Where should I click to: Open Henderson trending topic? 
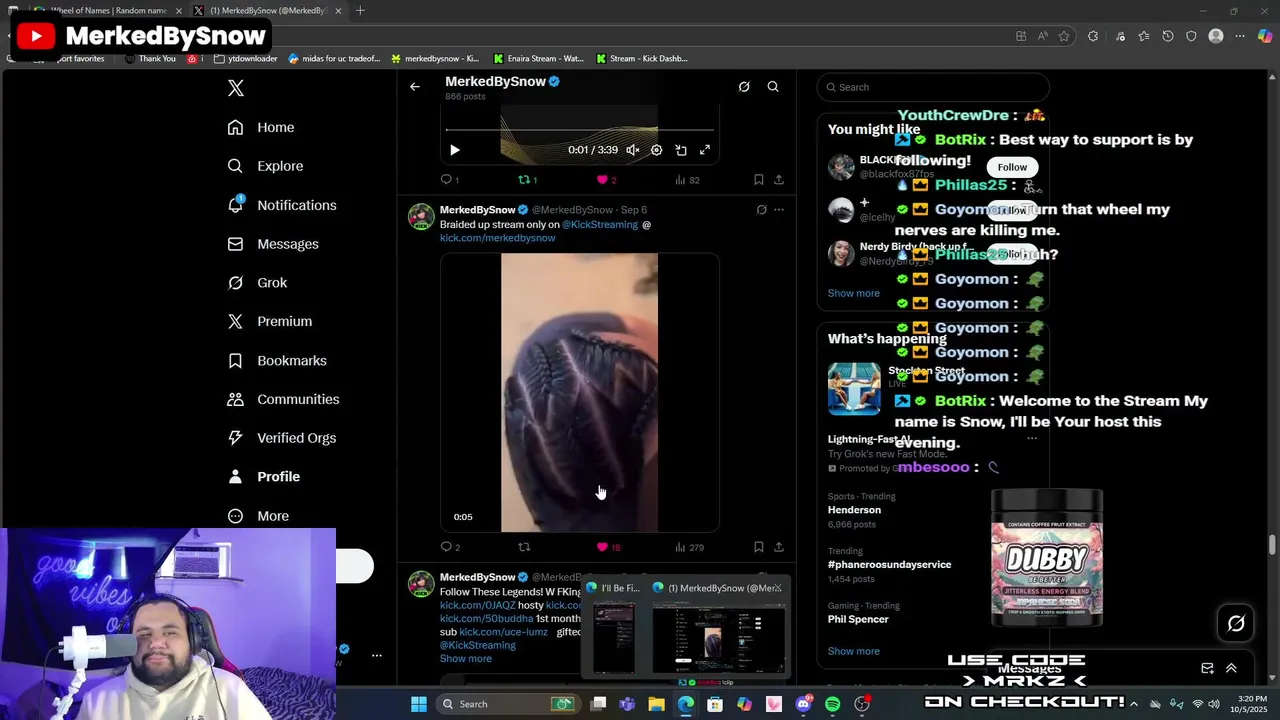pos(855,510)
